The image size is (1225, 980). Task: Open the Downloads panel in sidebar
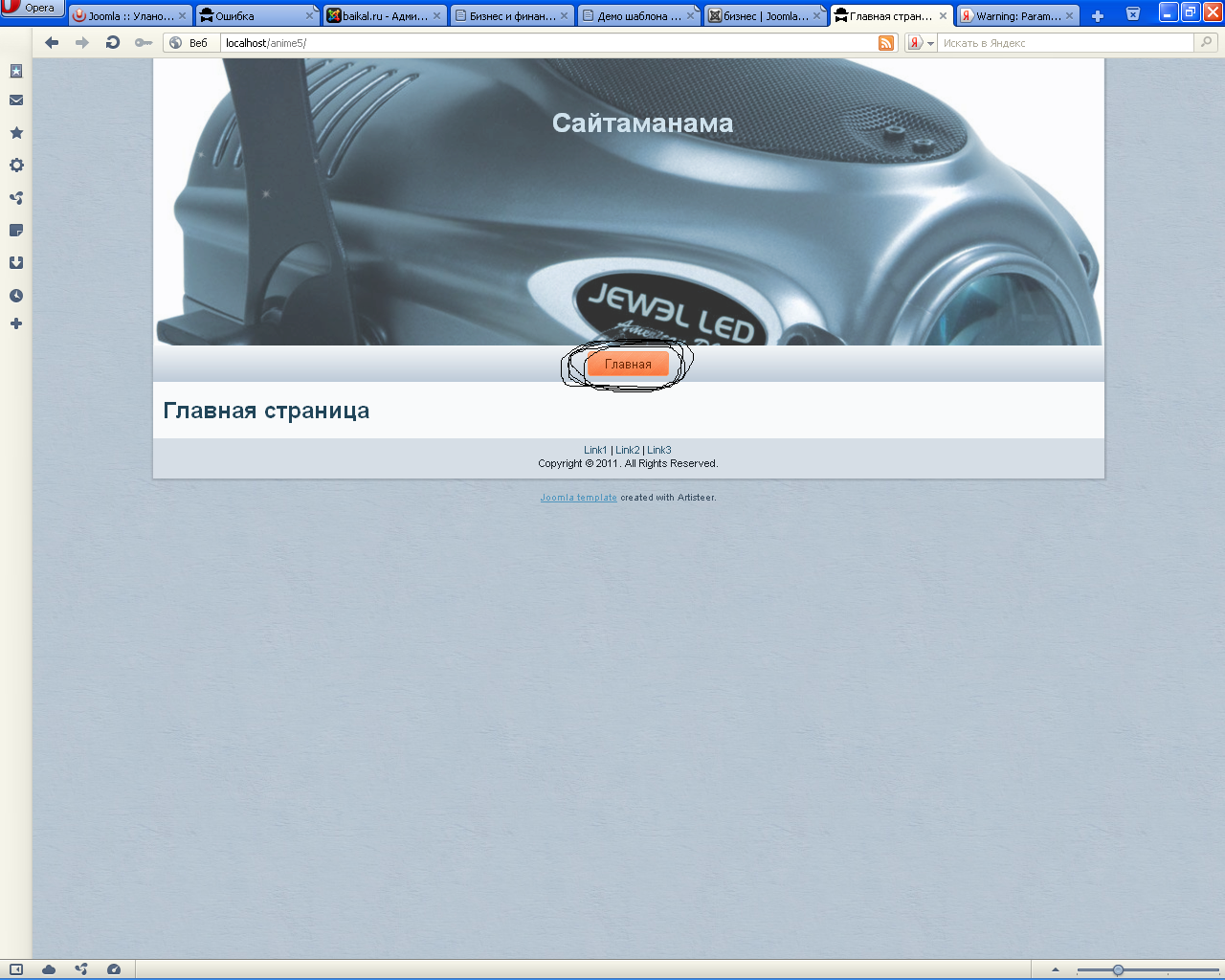pos(16,263)
